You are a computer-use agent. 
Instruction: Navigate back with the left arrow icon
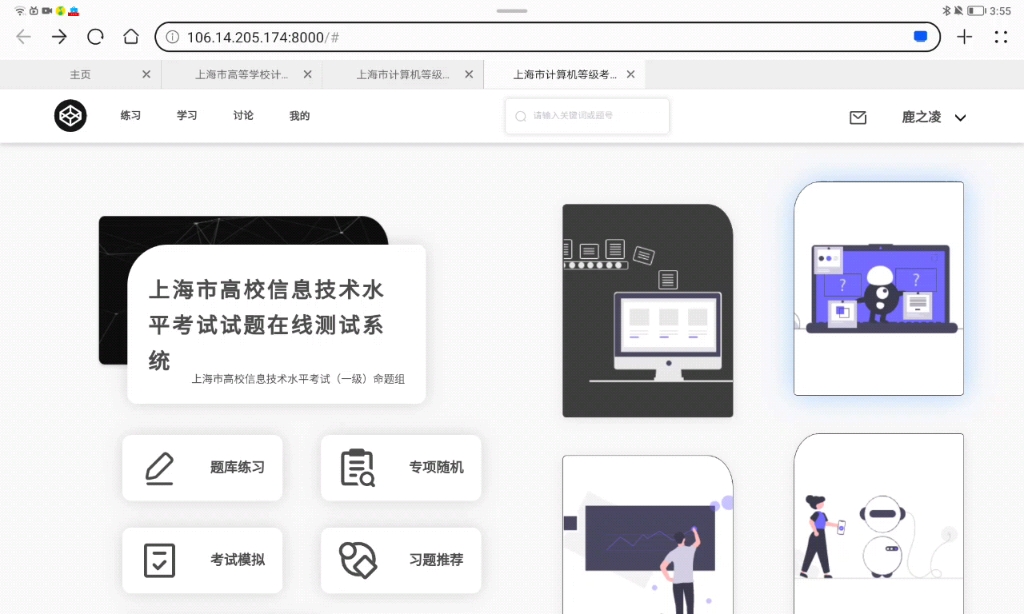[23, 36]
